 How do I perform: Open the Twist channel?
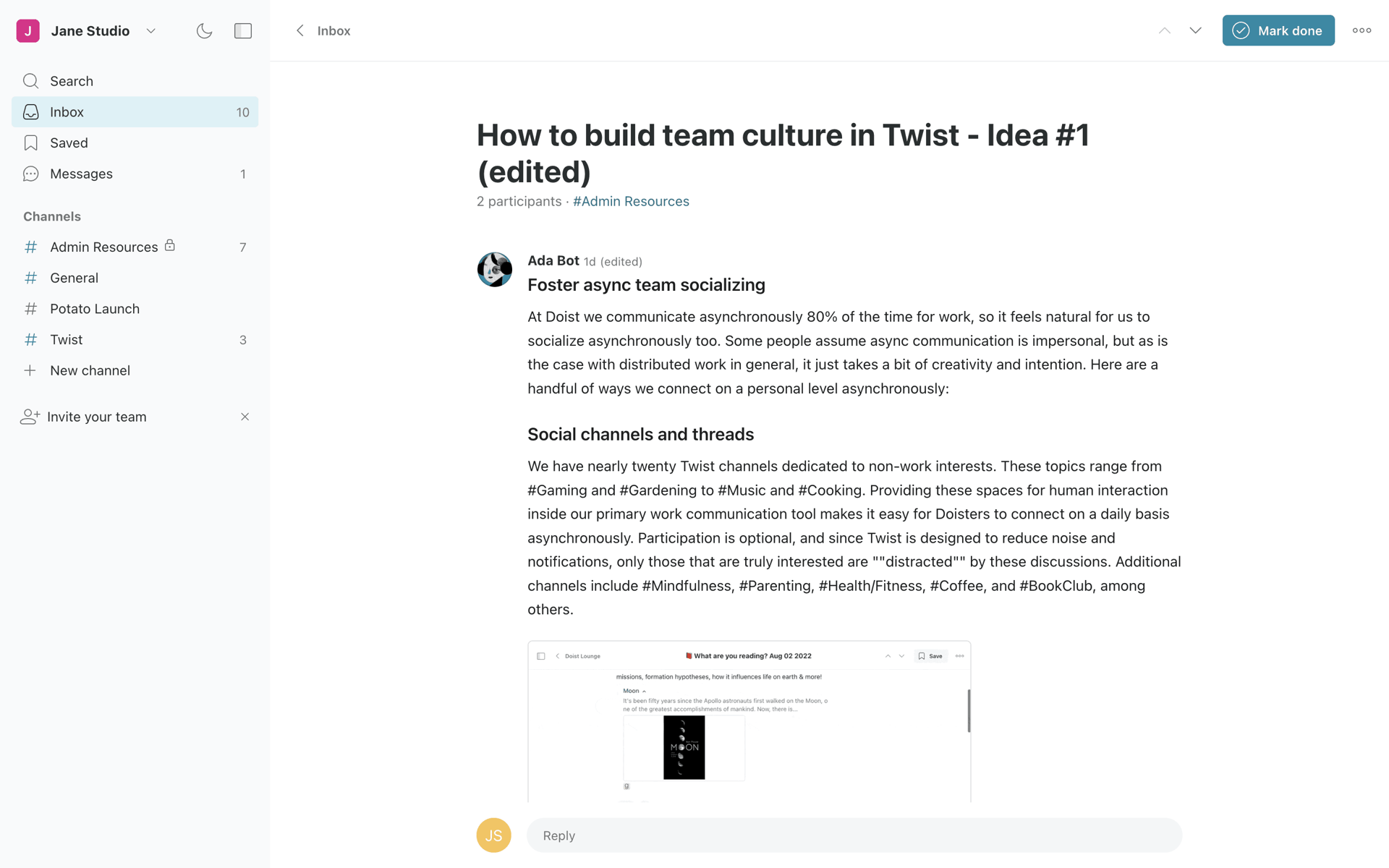tap(135, 340)
